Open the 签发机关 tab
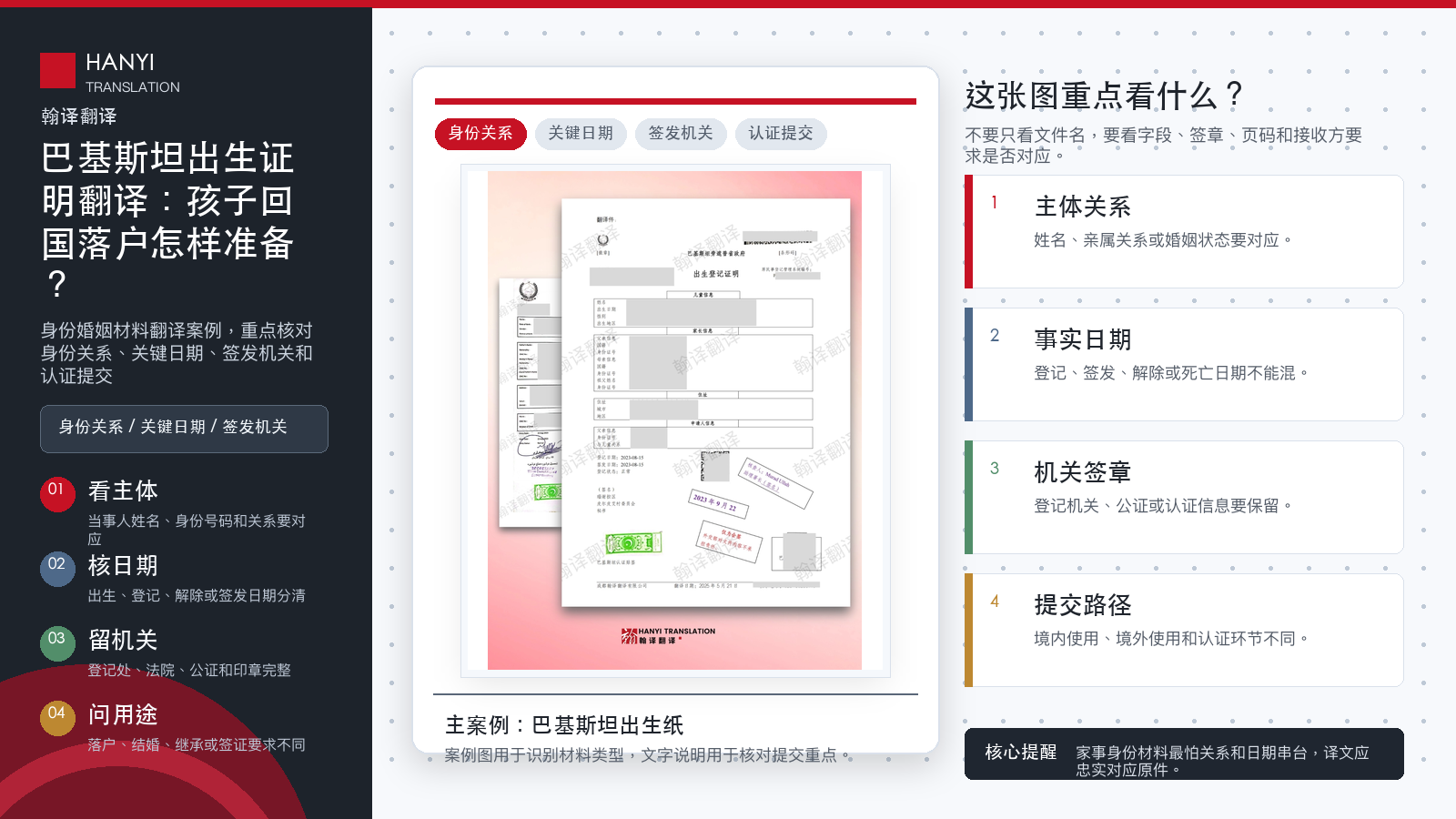Screen dimensions: 1456x819 coord(681,134)
